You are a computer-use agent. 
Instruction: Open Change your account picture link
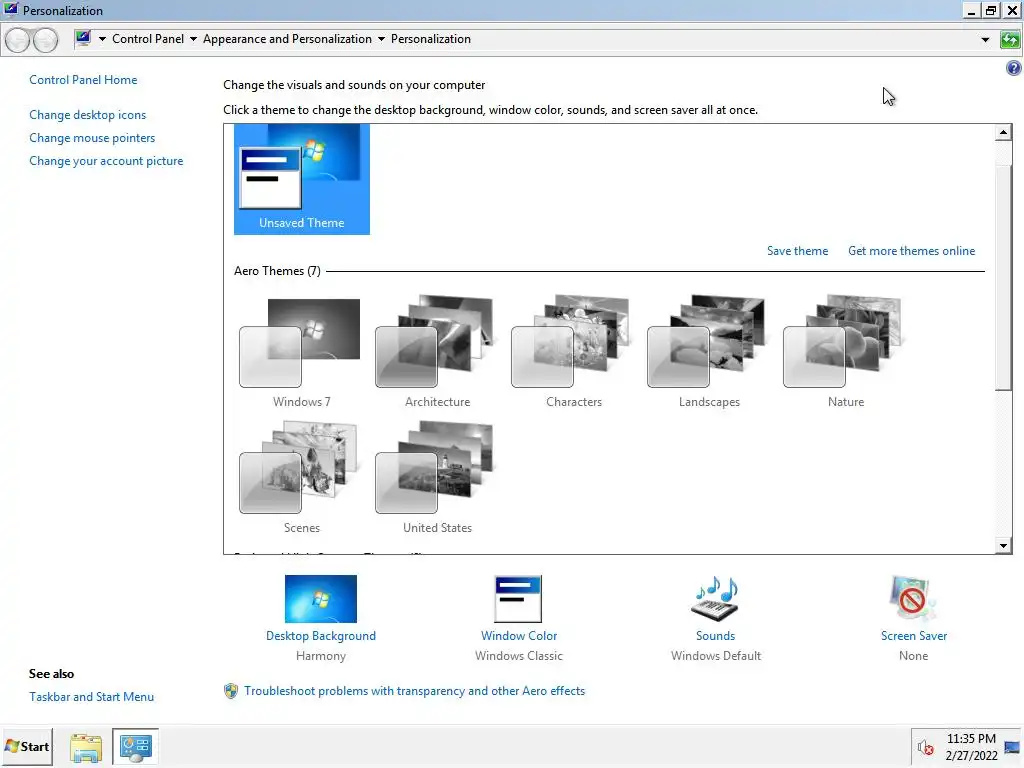(106, 161)
